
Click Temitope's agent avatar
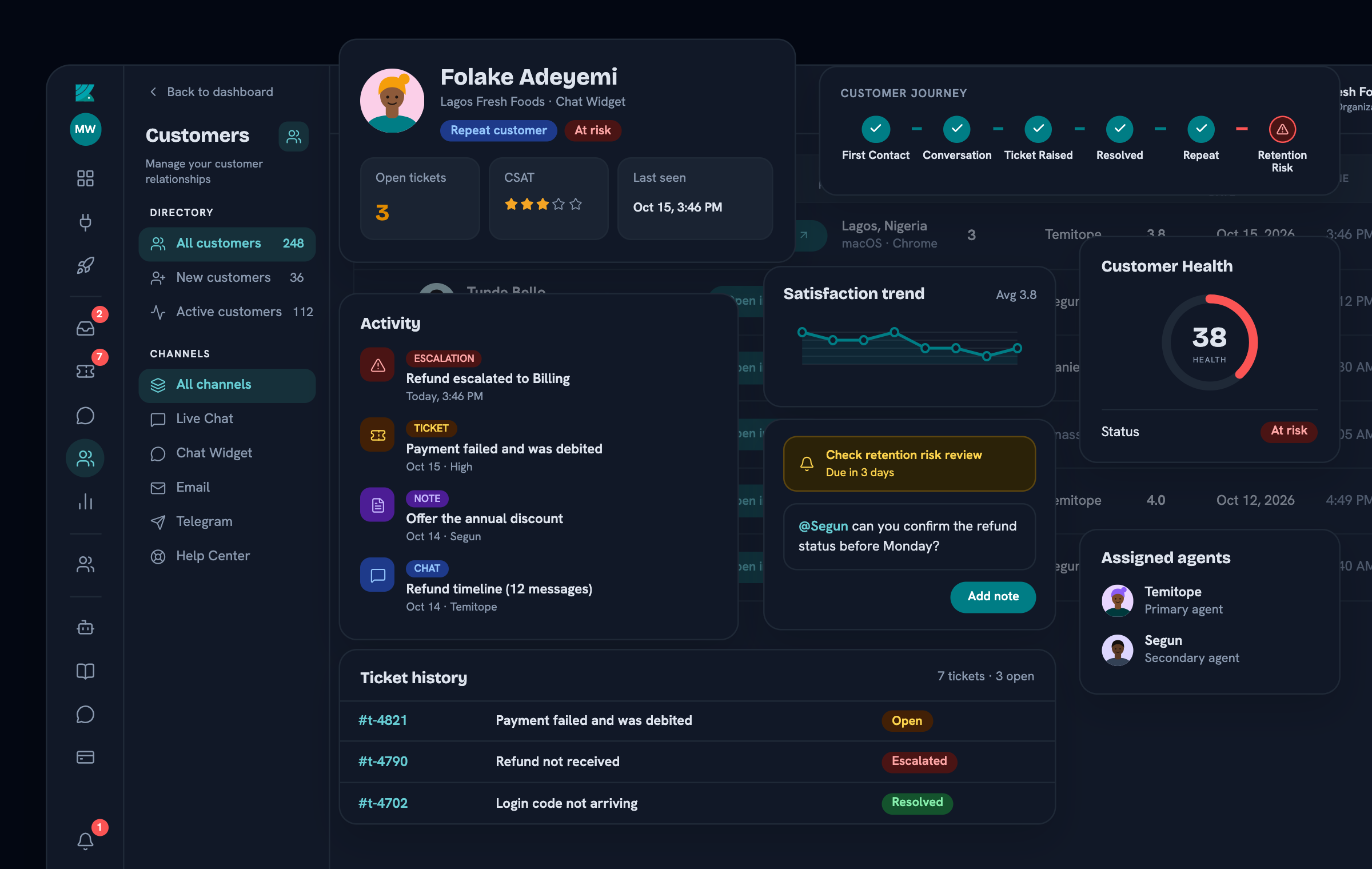coord(1118,600)
